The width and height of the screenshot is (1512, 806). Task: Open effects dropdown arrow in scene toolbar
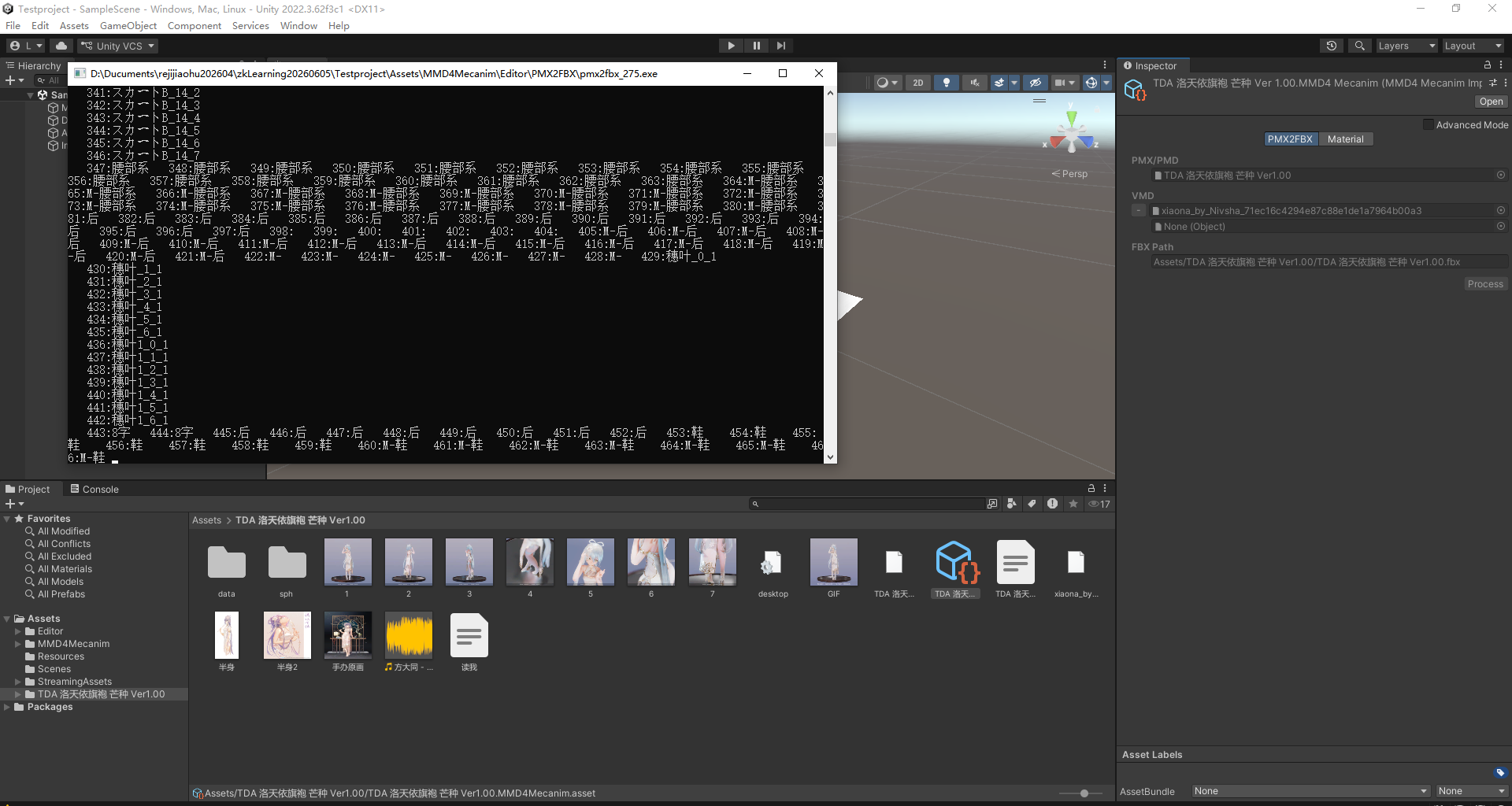click(x=1014, y=83)
